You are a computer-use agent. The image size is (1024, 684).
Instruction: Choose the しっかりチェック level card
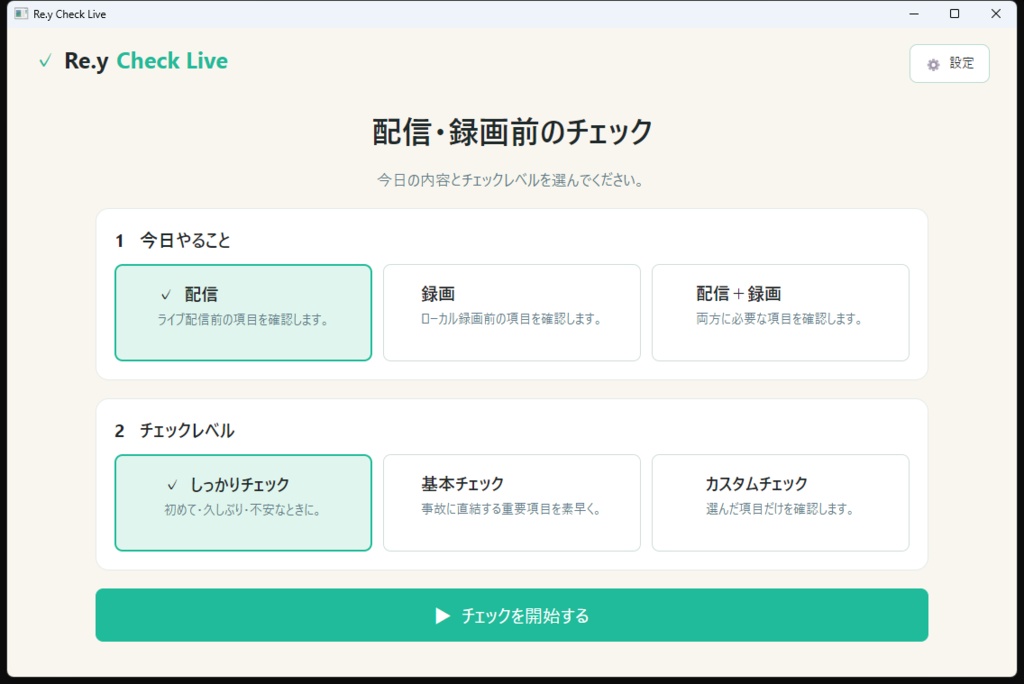[x=243, y=502]
